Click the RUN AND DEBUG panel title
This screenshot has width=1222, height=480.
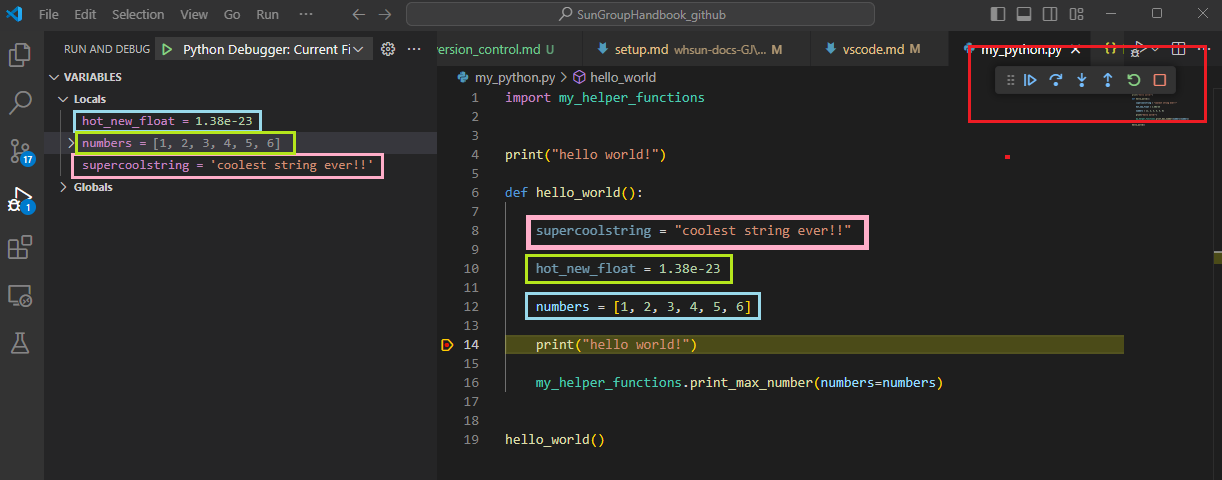tap(106, 49)
